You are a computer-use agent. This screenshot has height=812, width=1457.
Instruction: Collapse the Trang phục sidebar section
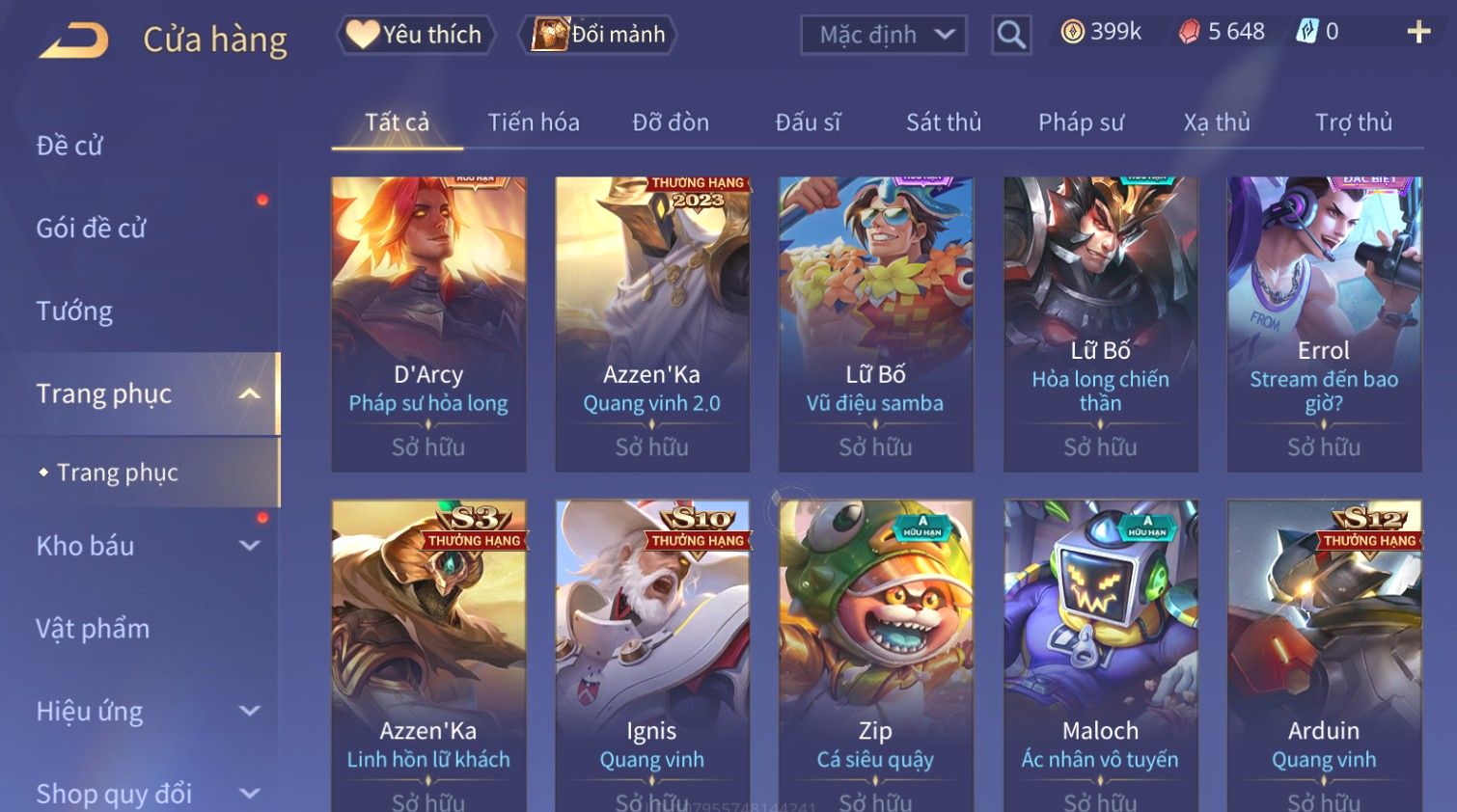250,393
